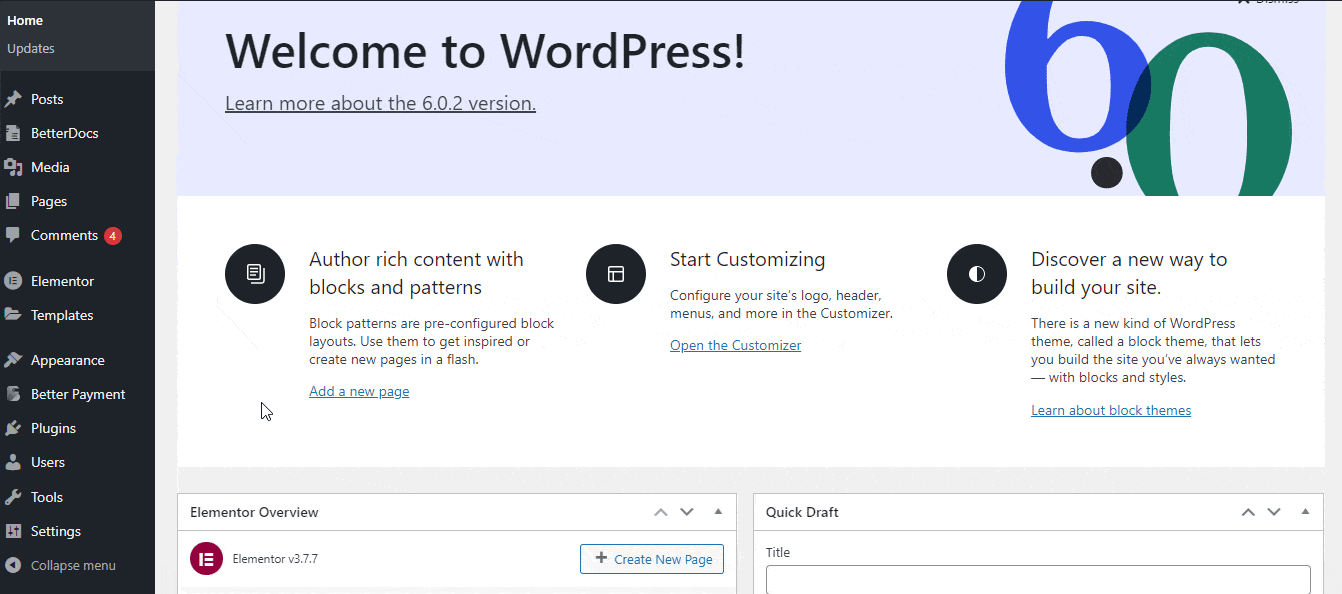Viewport: 1342px width, 594px height.
Task: Click the half-circle block theme icon
Action: [x=977, y=274]
